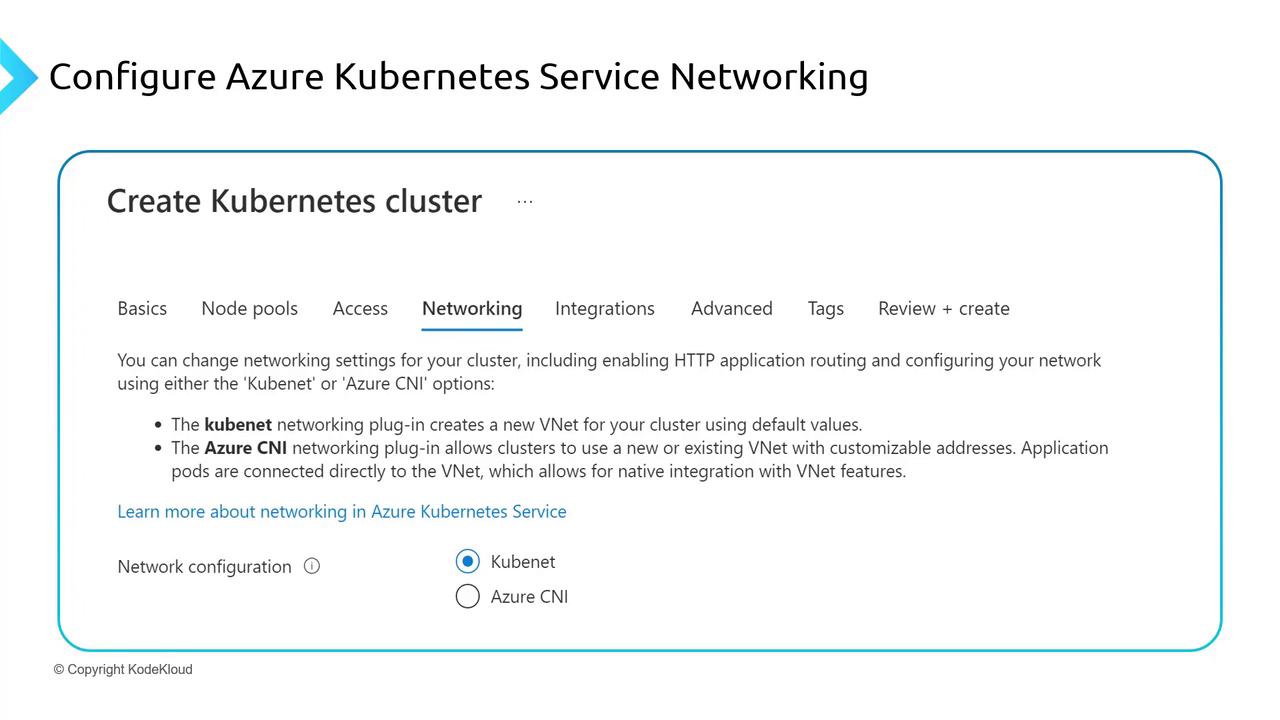The height and width of the screenshot is (720, 1280).
Task: Click the Create Kubernetes cluster heading
Action: 294,201
